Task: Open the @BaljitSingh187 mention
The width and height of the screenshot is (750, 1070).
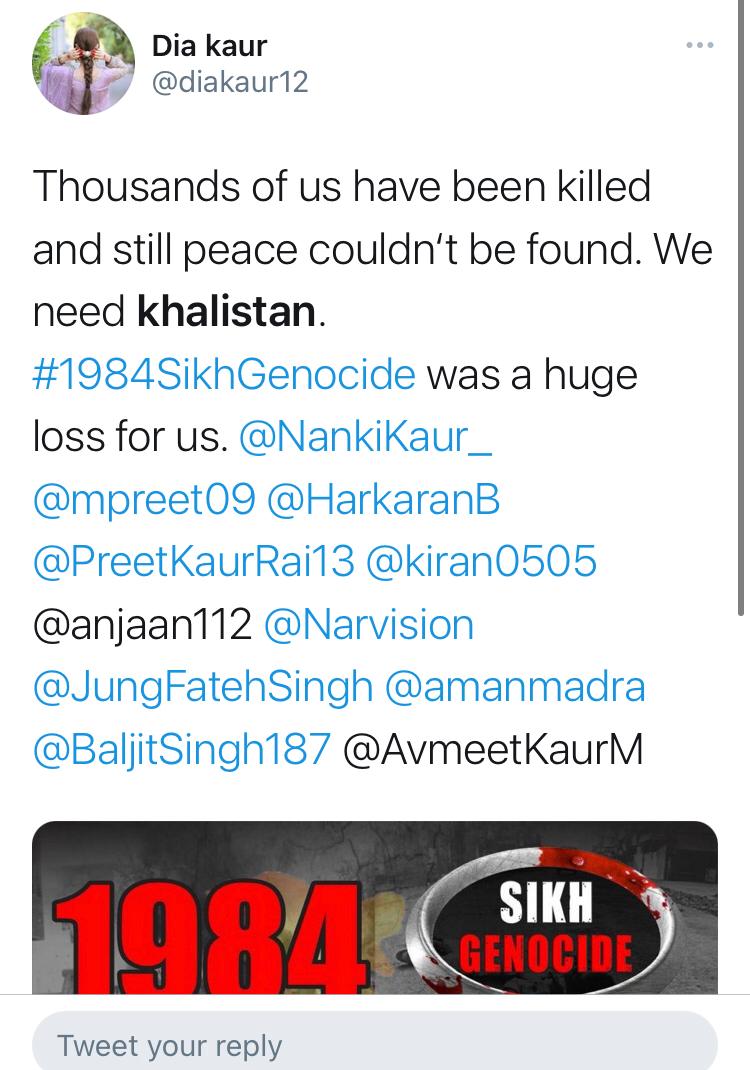Action: 182,749
